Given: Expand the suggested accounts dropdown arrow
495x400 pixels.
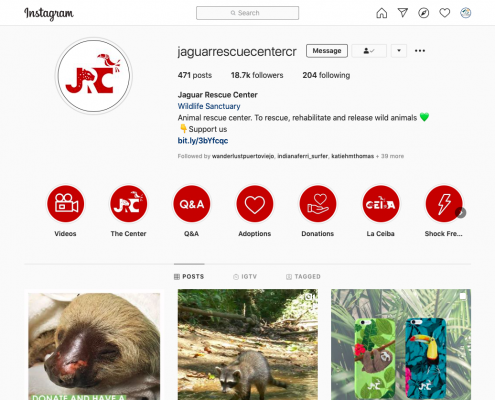Looking at the screenshot, I should (x=399, y=51).
